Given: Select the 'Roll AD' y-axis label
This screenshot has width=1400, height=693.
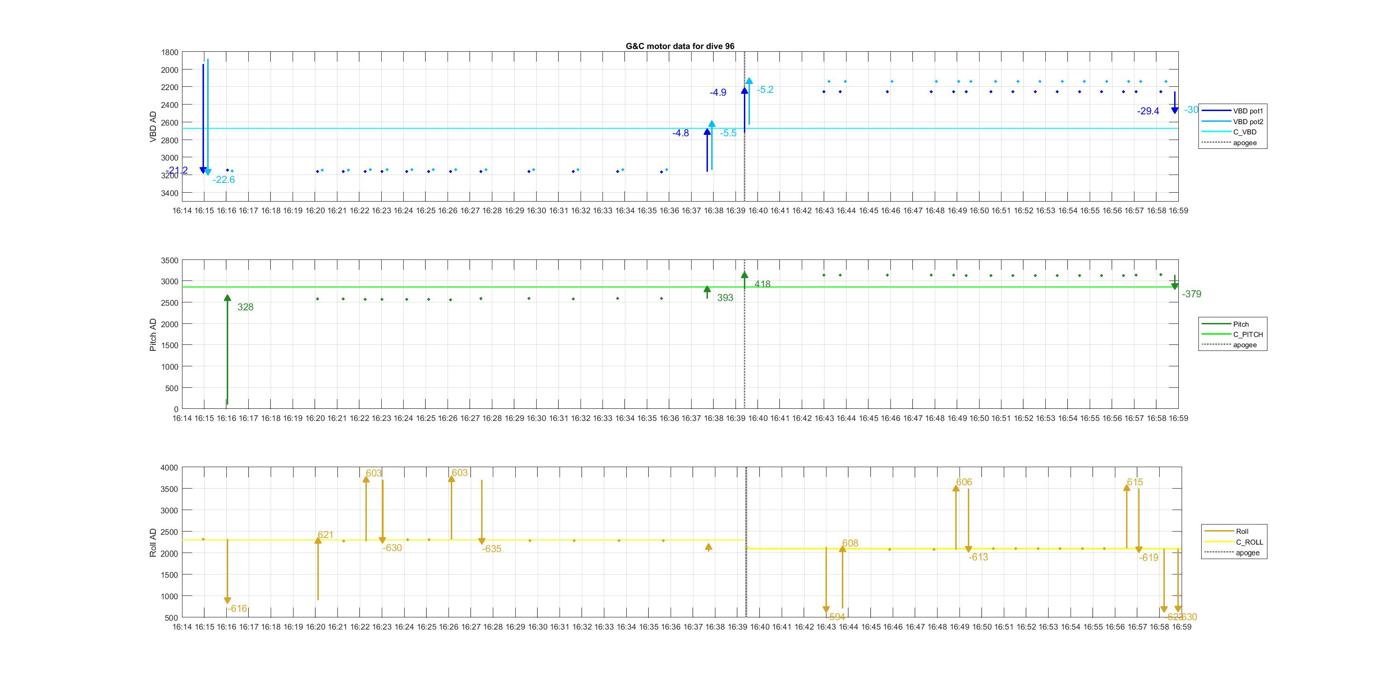Looking at the screenshot, I should pyautogui.click(x=153, y=543).
